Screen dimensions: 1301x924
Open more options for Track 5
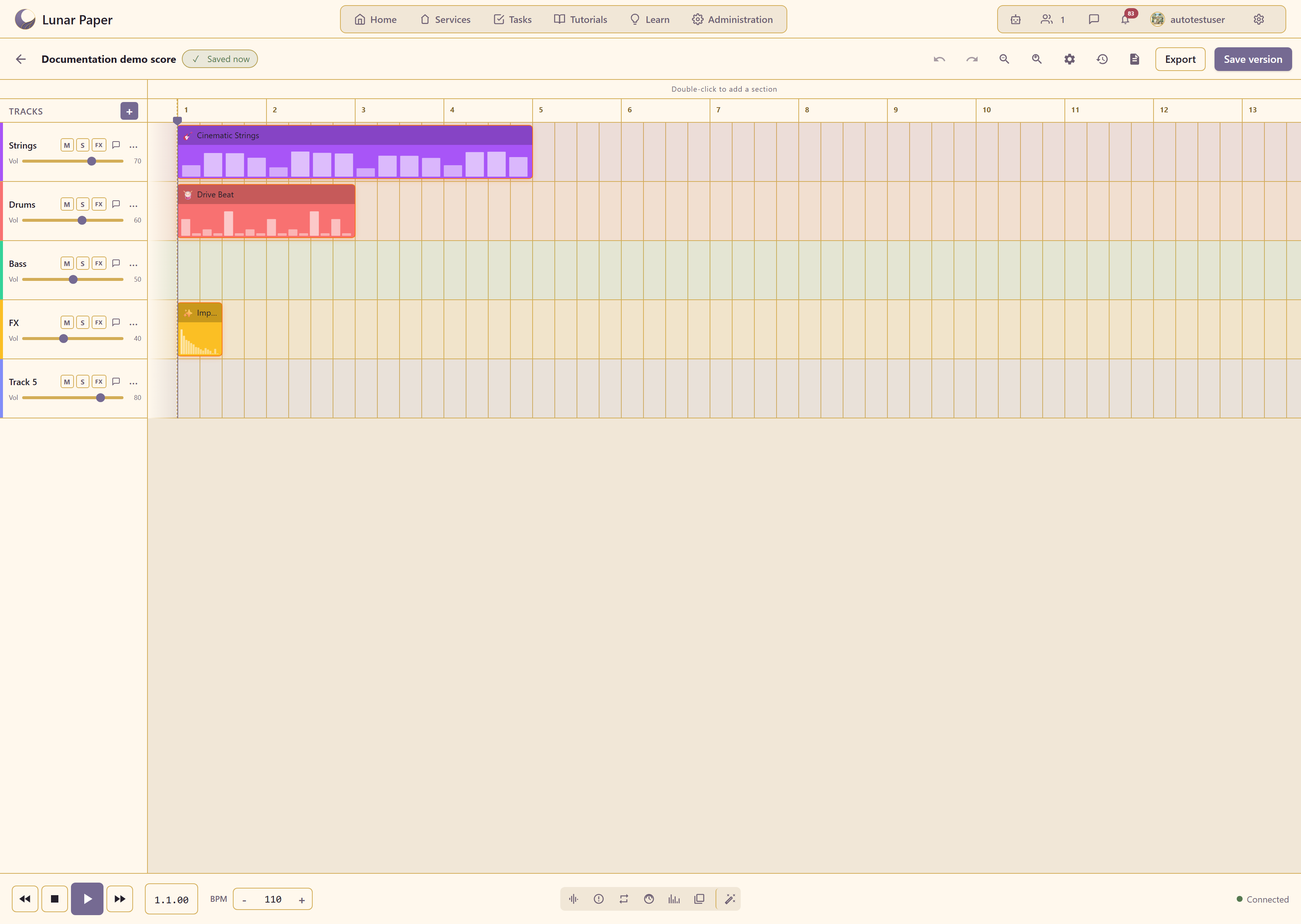tap(134, 383)
